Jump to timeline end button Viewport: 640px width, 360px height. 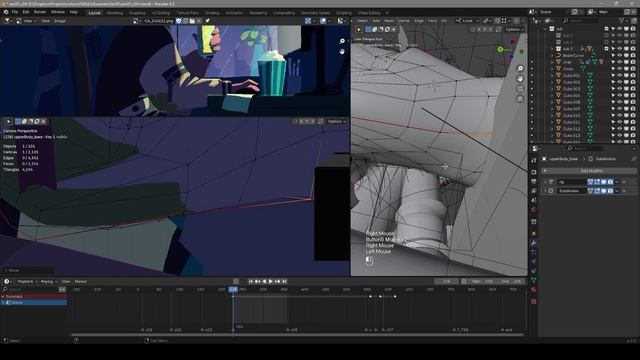[284, 282]
